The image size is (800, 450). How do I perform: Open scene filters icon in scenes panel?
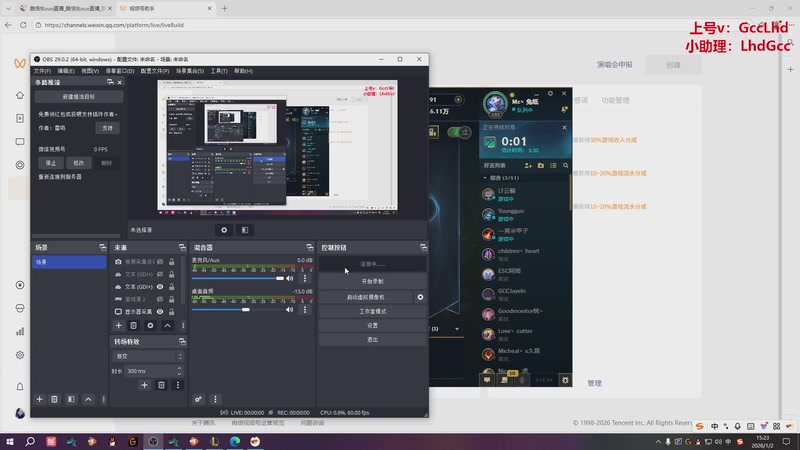click(x=71, y=399)
